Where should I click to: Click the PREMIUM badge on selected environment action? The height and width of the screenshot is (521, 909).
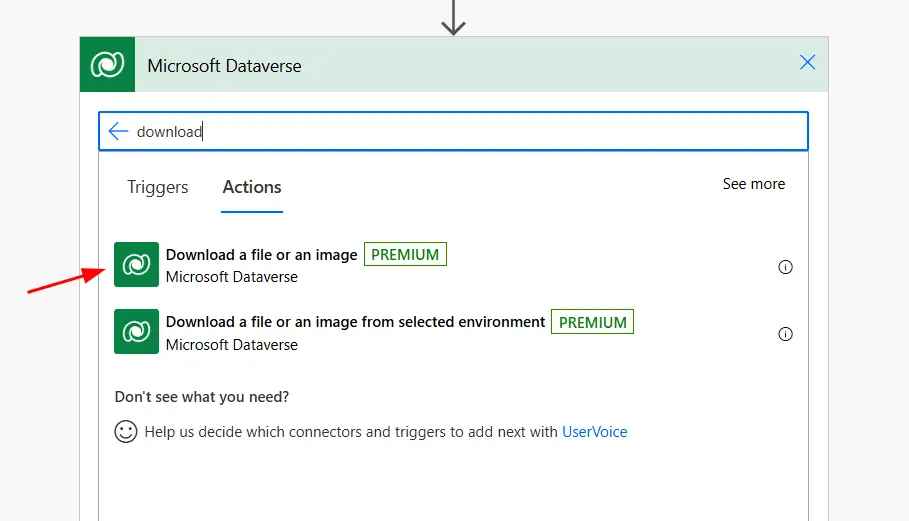click(592, 322)
